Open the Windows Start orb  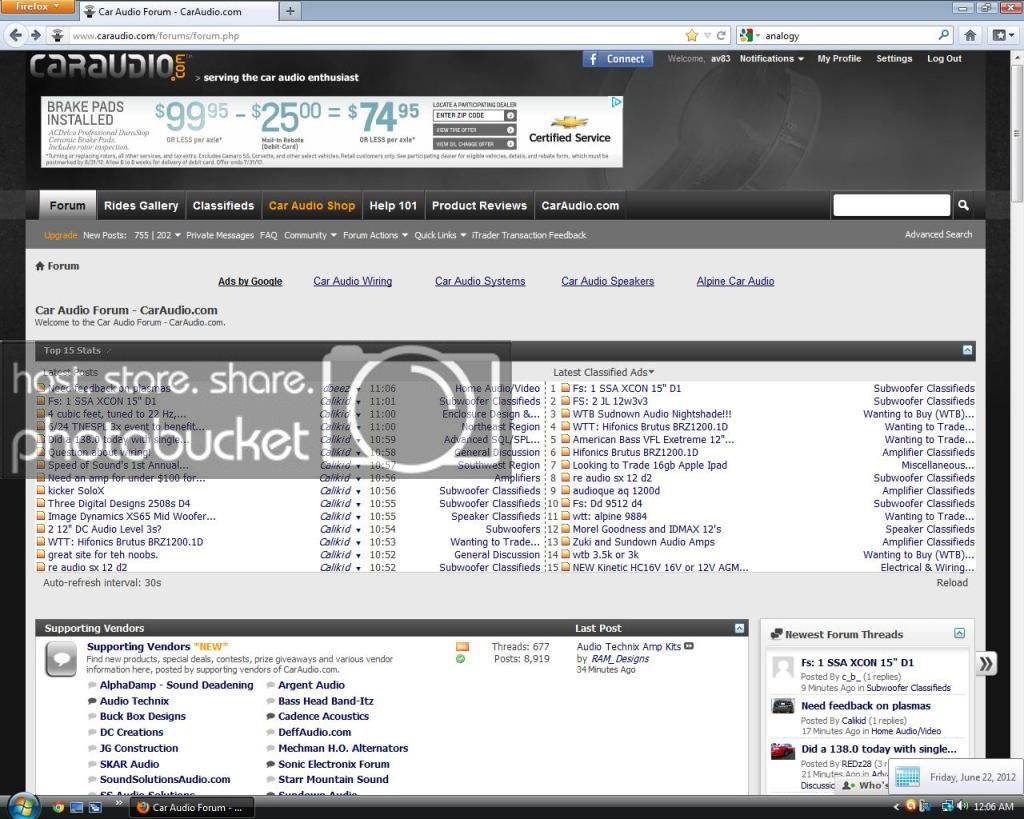coord(23,806)
